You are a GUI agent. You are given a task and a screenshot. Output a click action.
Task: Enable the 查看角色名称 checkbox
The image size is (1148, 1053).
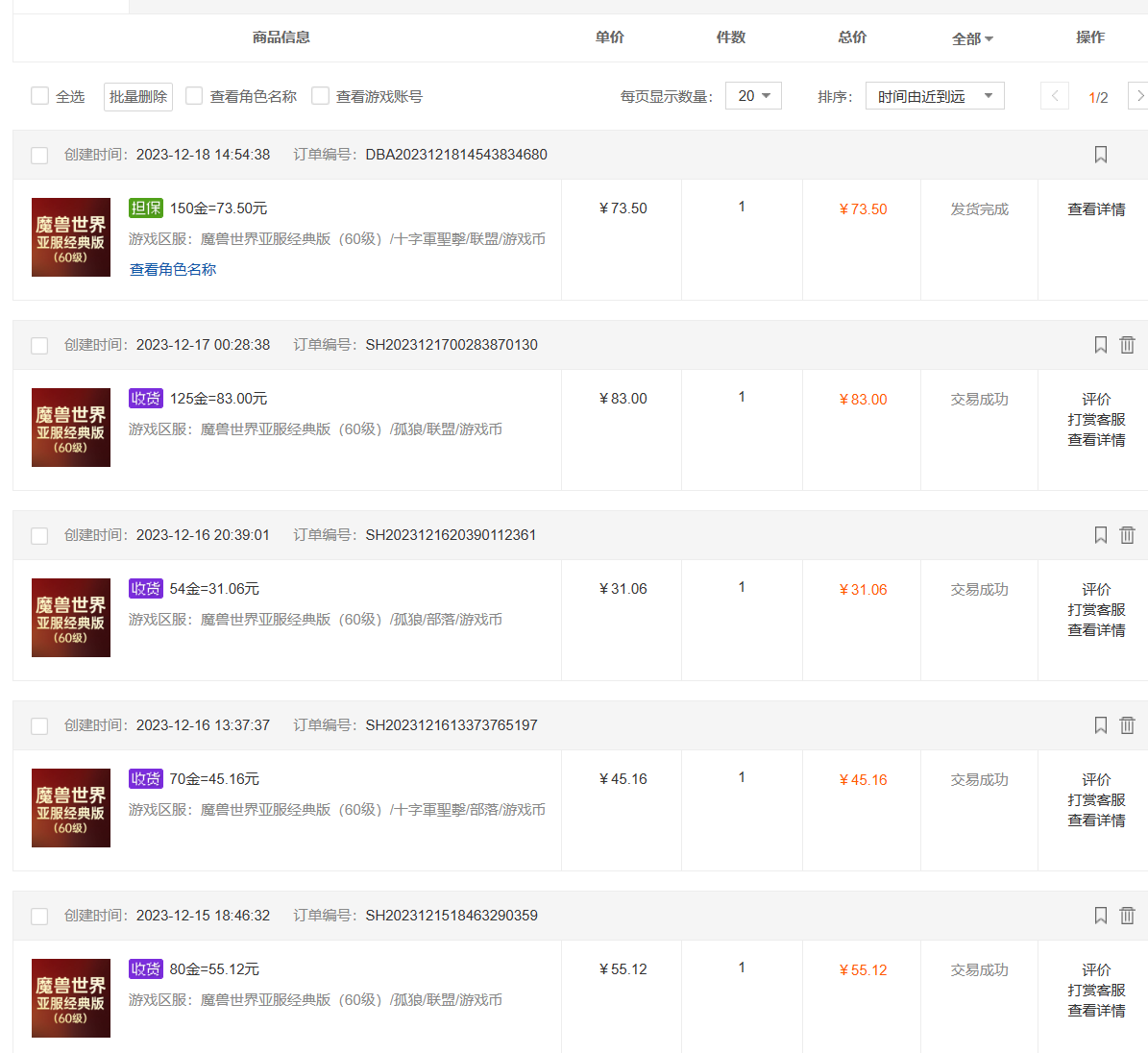(193, 96)
